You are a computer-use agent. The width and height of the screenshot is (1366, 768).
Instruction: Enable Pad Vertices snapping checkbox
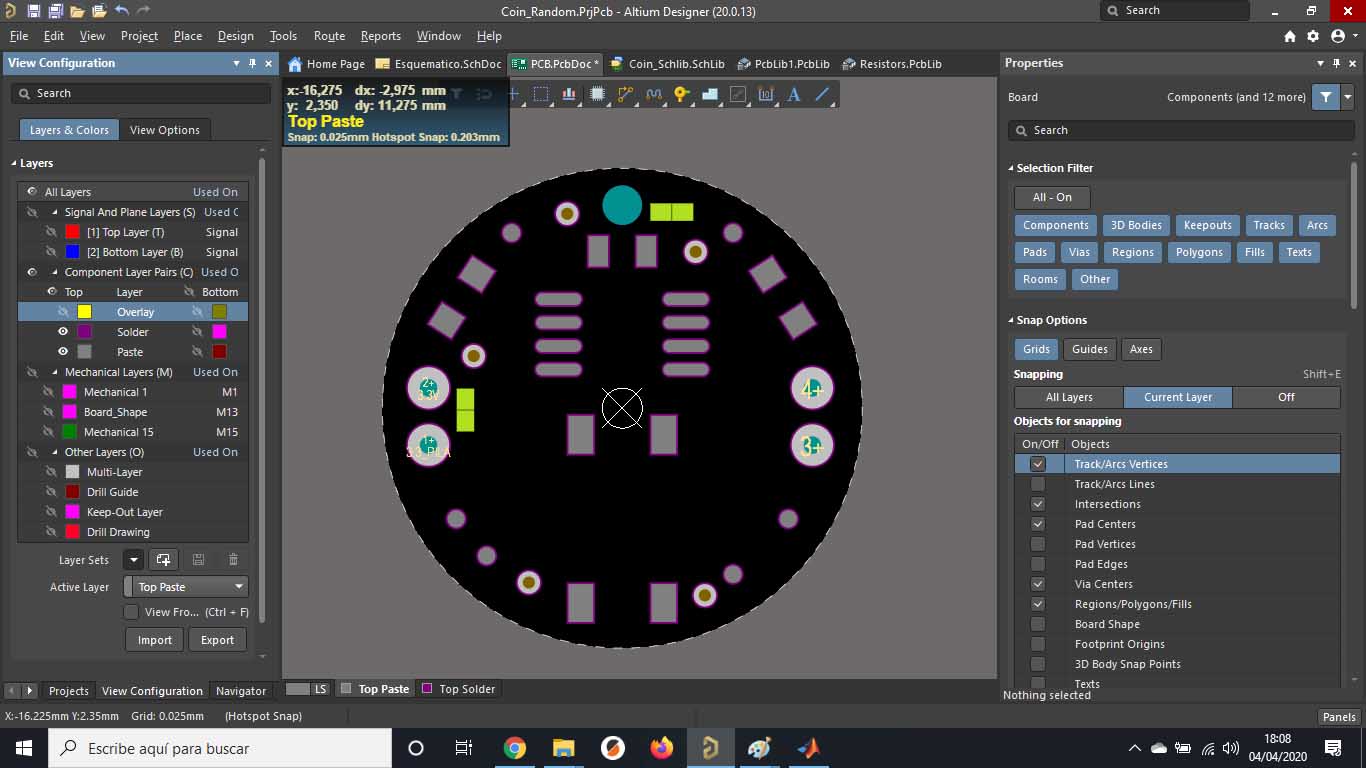(1038, 544)
